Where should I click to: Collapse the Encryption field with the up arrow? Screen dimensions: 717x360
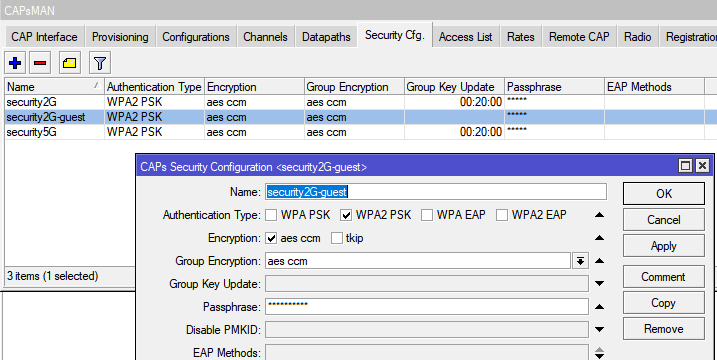[599, 238]
